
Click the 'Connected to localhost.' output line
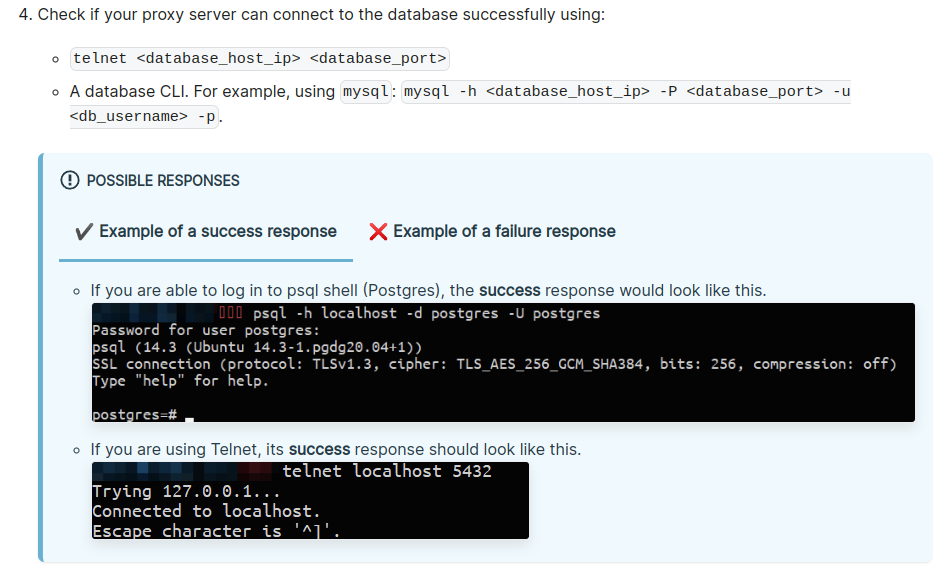tap(206, 511)
